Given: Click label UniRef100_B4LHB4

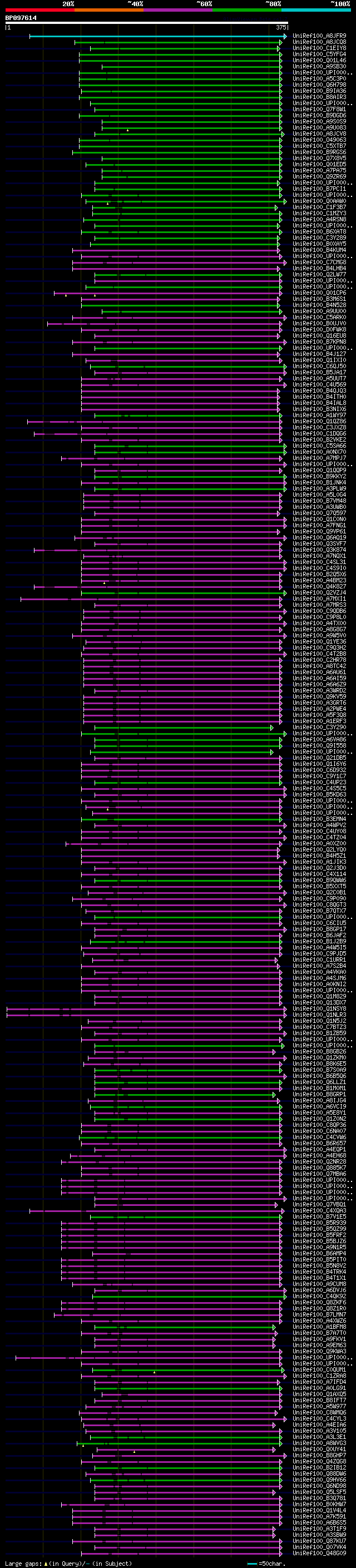Looking at the screenshot, I should pyautogui.click(x=319, y=269).
